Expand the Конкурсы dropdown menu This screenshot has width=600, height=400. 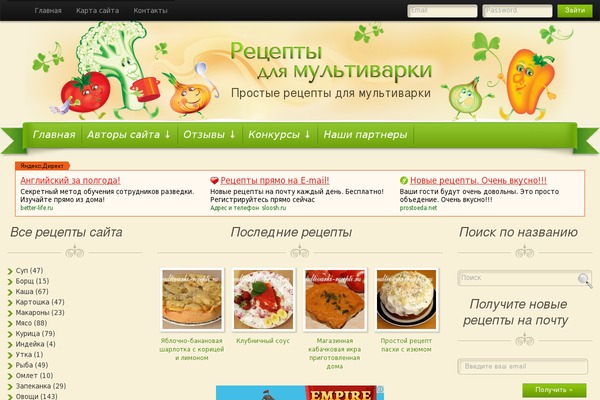click(279, 134)
